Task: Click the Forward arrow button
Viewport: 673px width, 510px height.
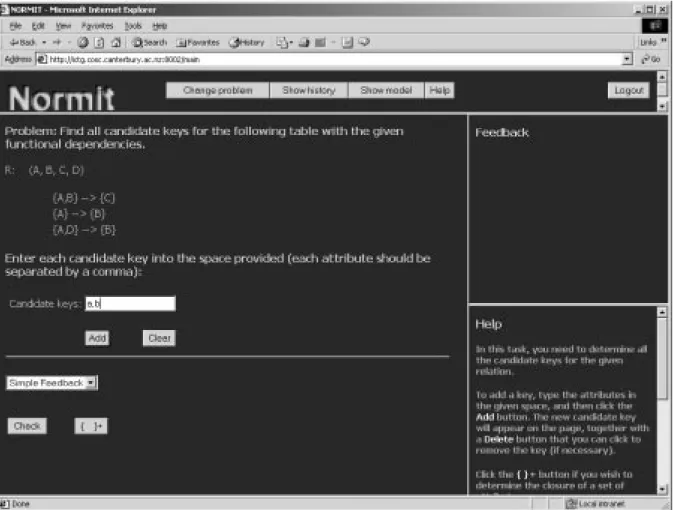Action: click(57, 42)
